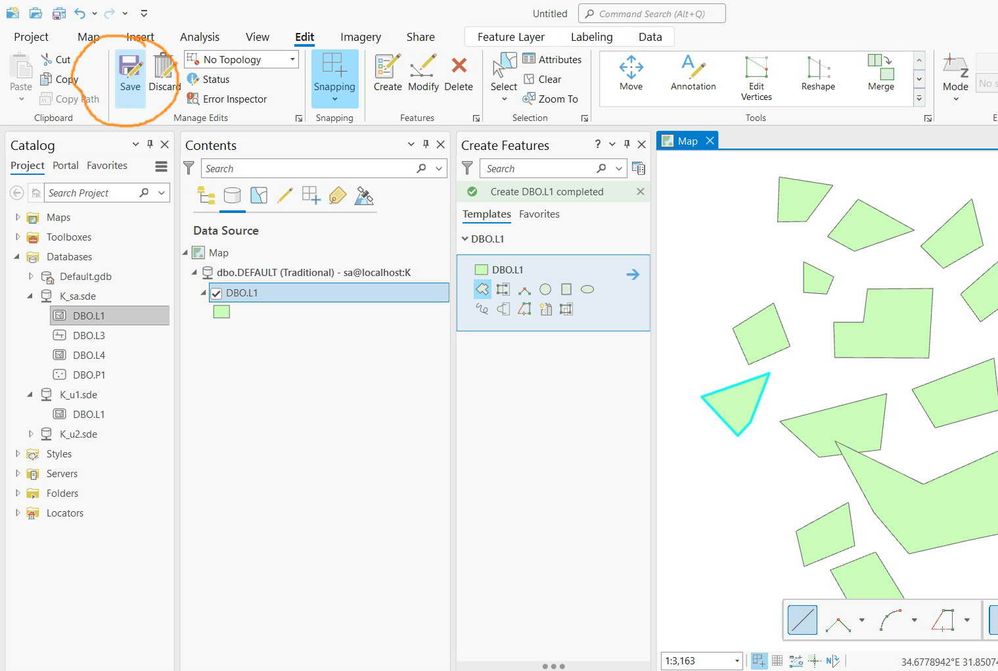Viewport: 998px width, 671px height.
Task: Select the Circle construction tool
Action: point(545,290)
